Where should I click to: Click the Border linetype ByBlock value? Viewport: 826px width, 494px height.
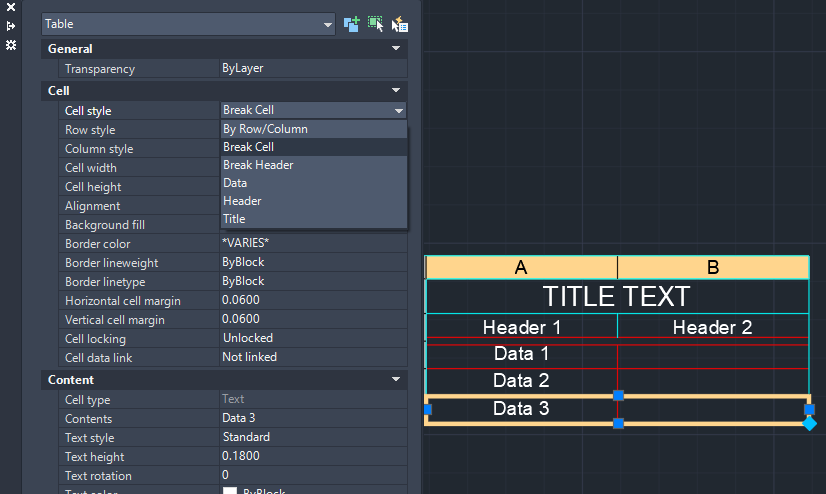pyautogui.click(x=313, y=281)
